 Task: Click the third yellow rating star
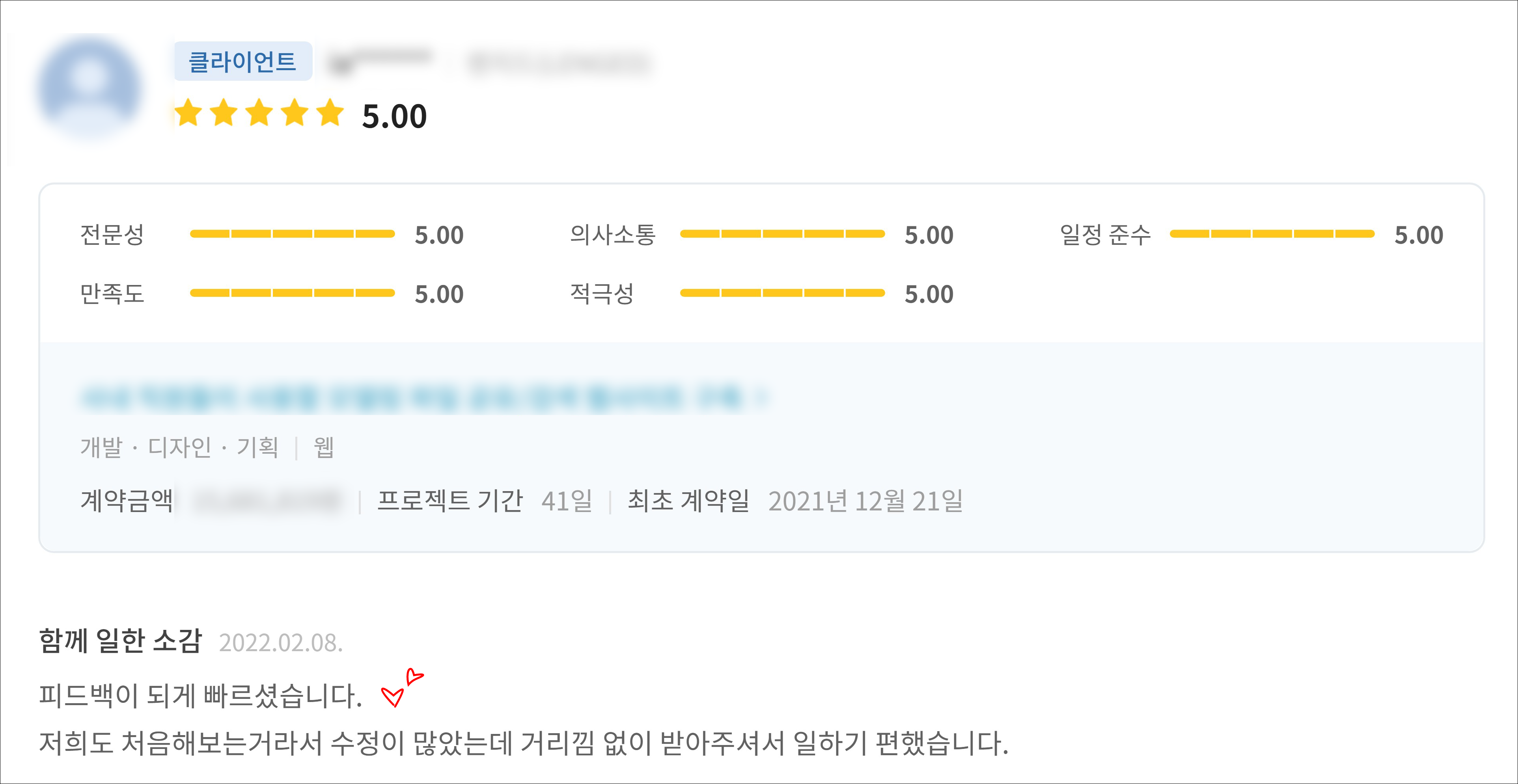tap(259, 112)
